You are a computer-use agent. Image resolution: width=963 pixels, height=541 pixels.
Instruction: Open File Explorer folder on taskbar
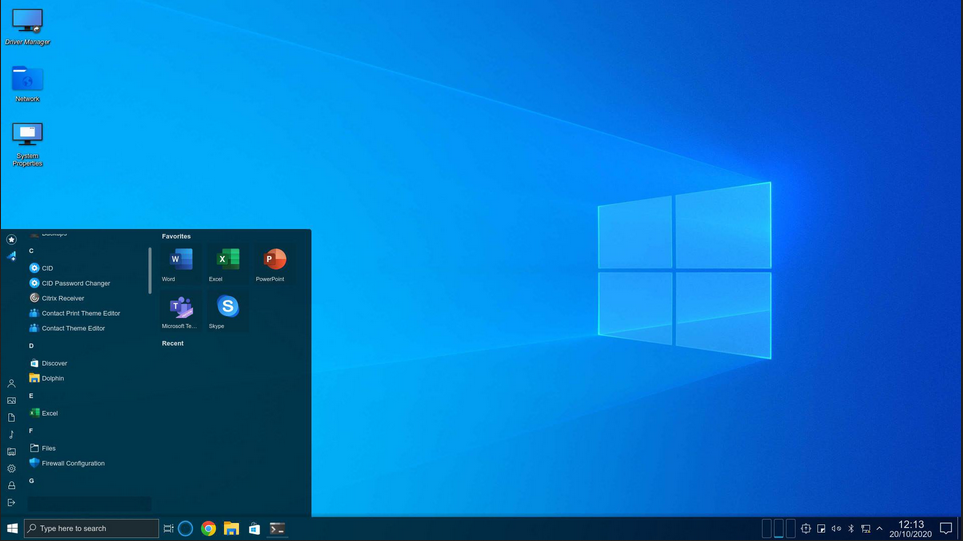tap(232, 528)
